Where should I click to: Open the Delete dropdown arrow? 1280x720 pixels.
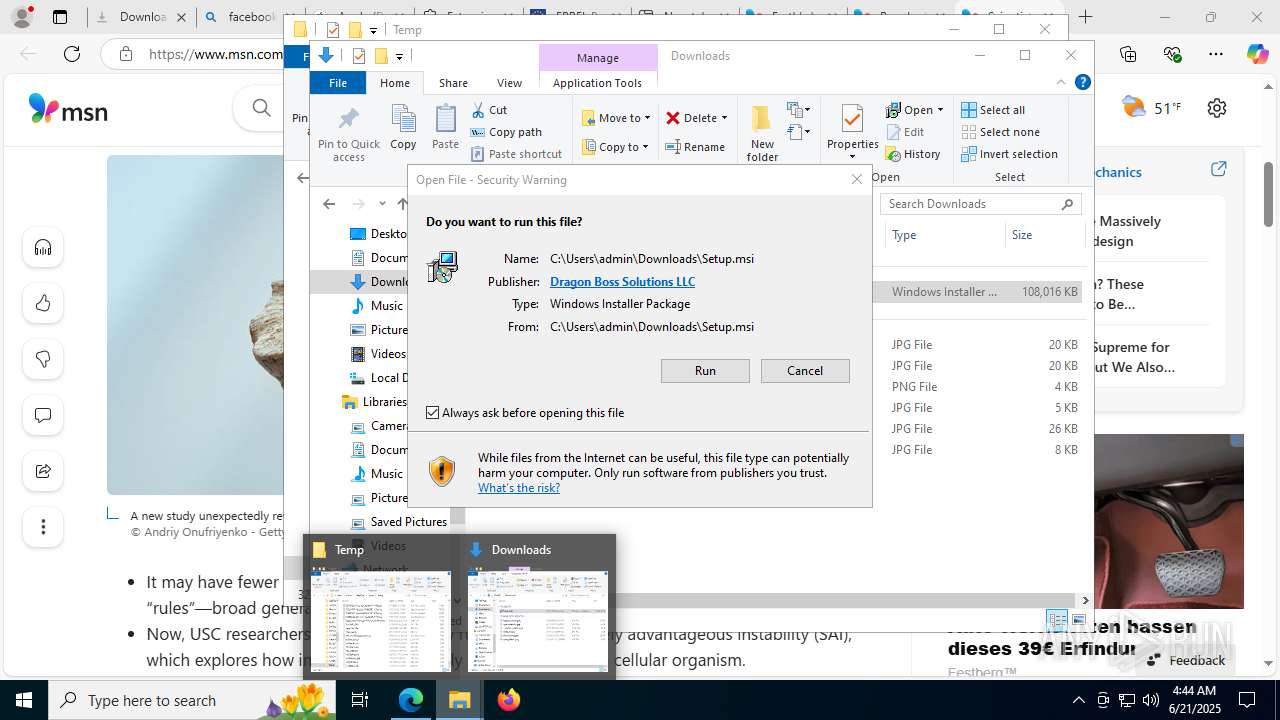point(724,118)
